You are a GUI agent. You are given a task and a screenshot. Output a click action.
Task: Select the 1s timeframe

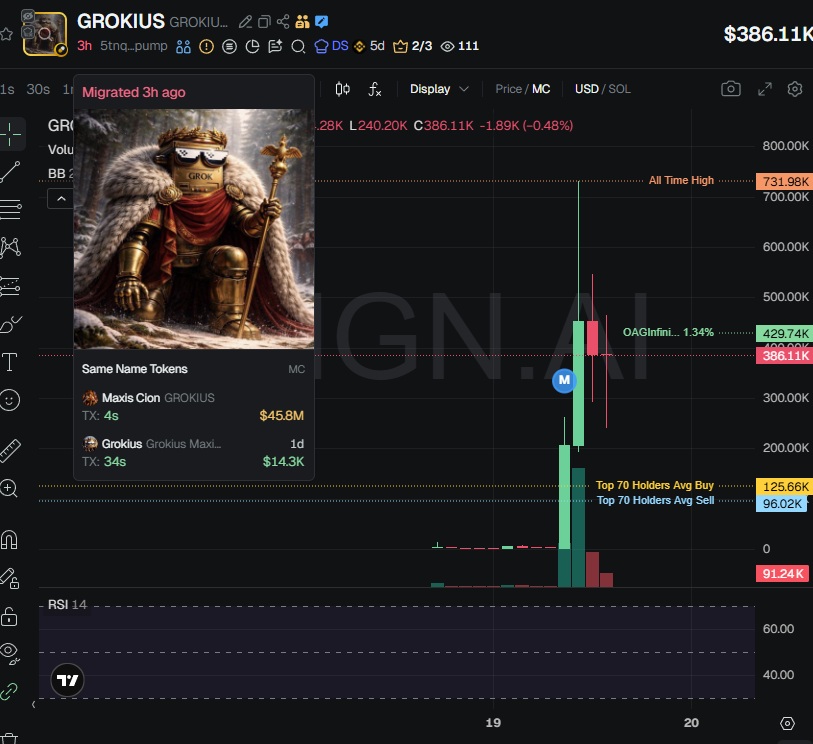(x=7, y=89)
